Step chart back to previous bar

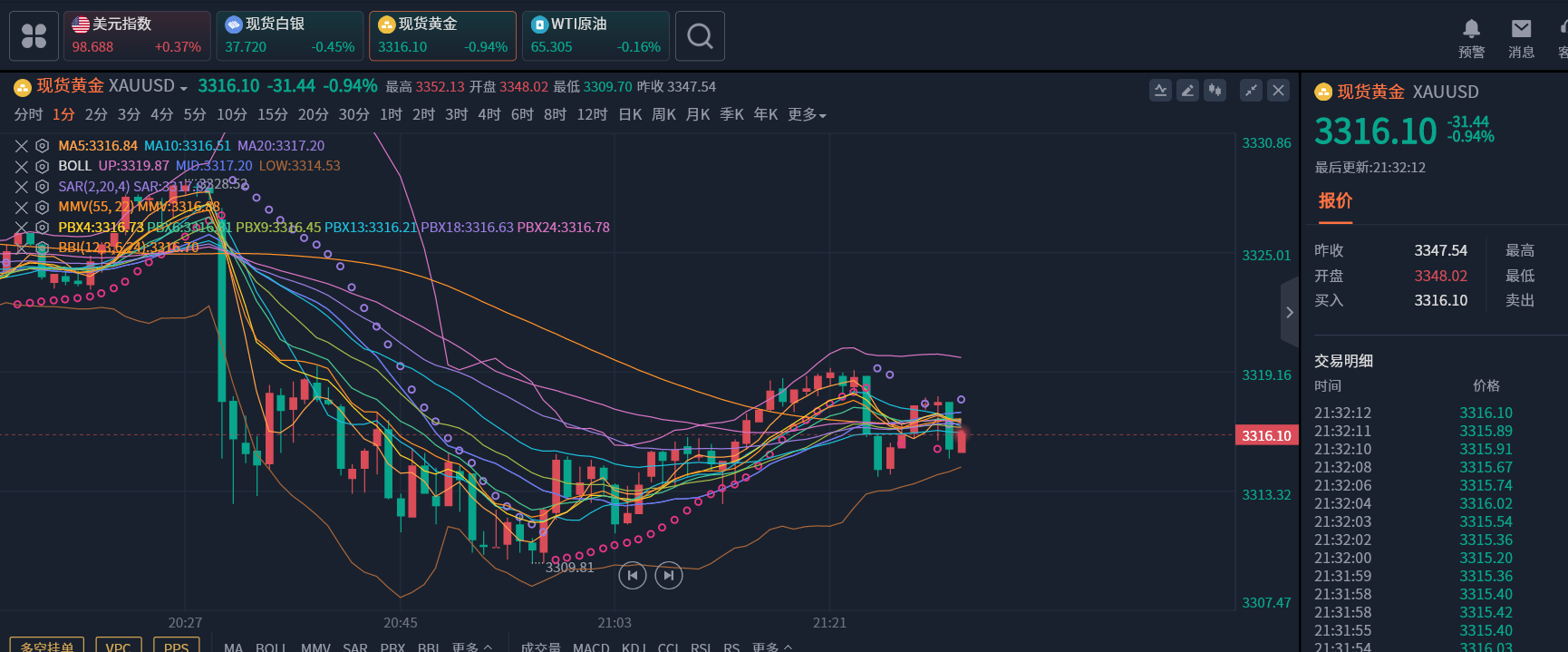[632, 575]
